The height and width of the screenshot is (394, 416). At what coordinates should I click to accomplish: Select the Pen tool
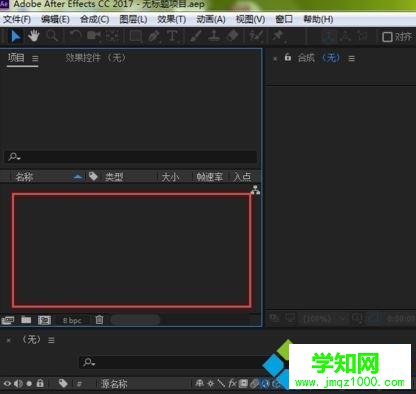tap(154, 36)
